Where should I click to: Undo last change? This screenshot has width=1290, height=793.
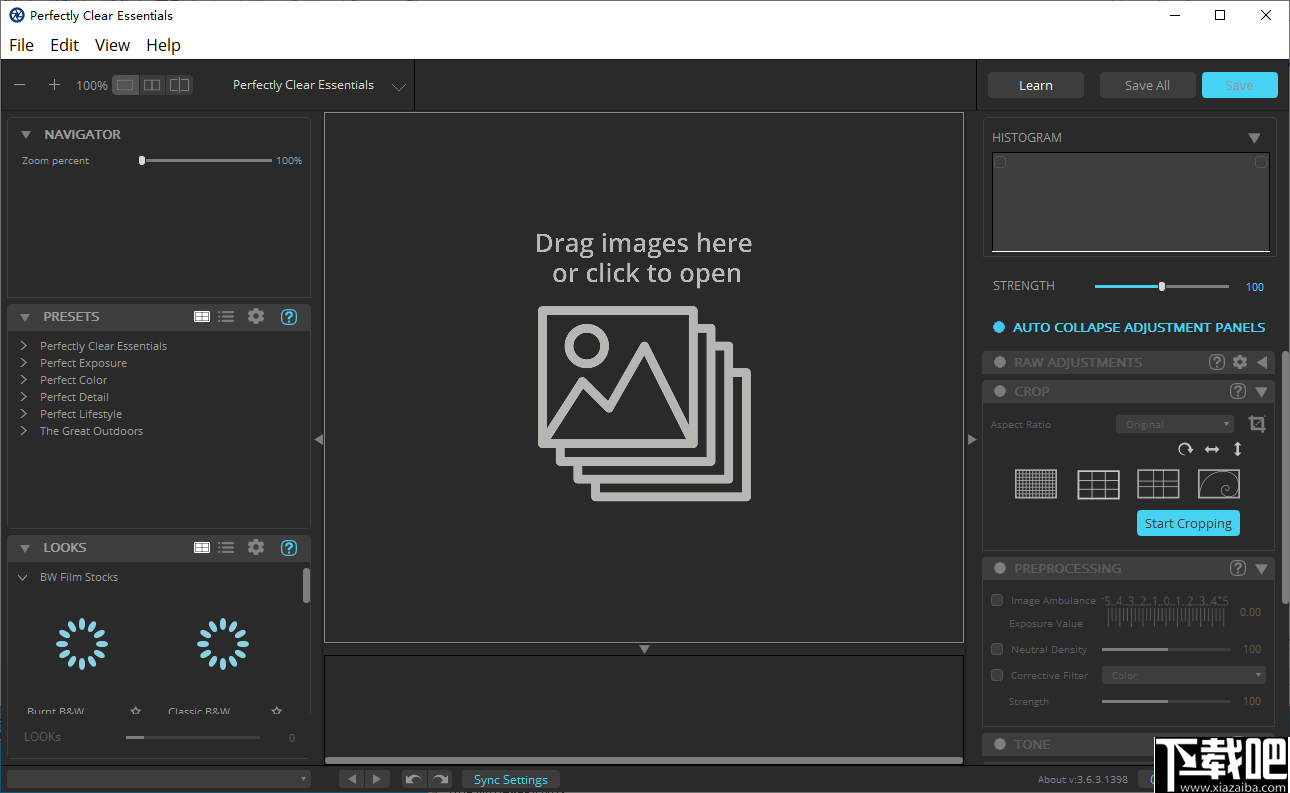pos(414,779)
